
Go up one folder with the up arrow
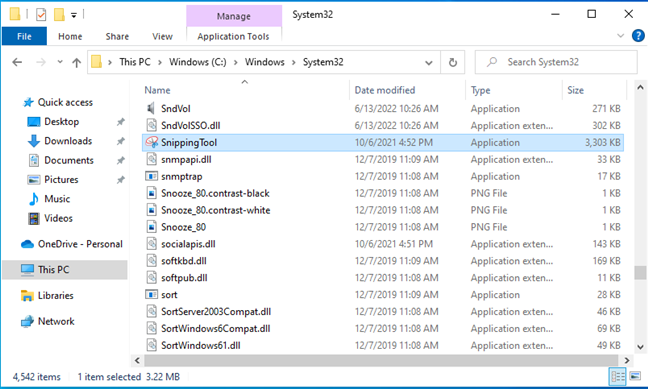76,62
